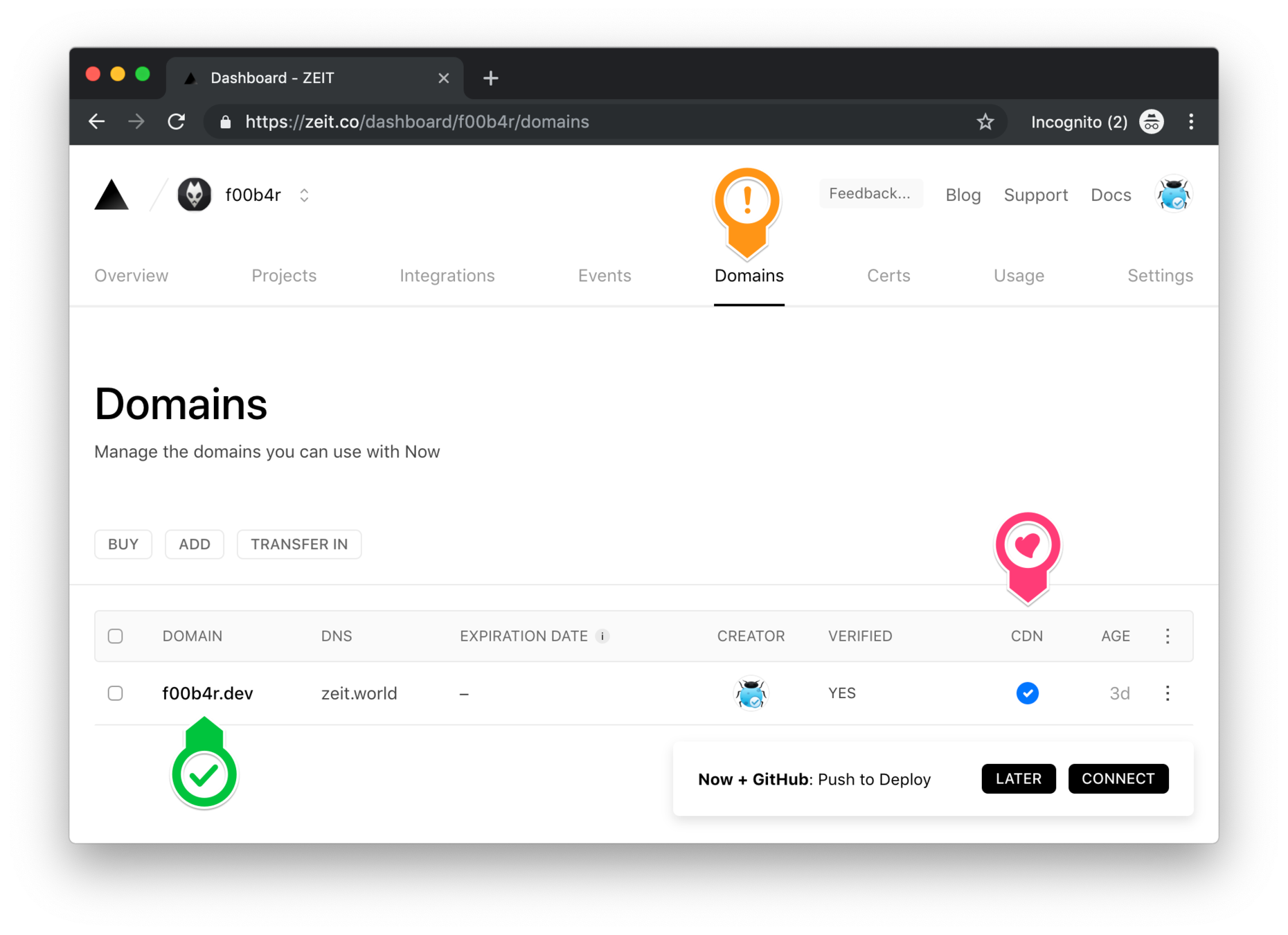The image size is (1288, 935).
Task: Click the Incognito profile icon
Action: pos(1152,122)
